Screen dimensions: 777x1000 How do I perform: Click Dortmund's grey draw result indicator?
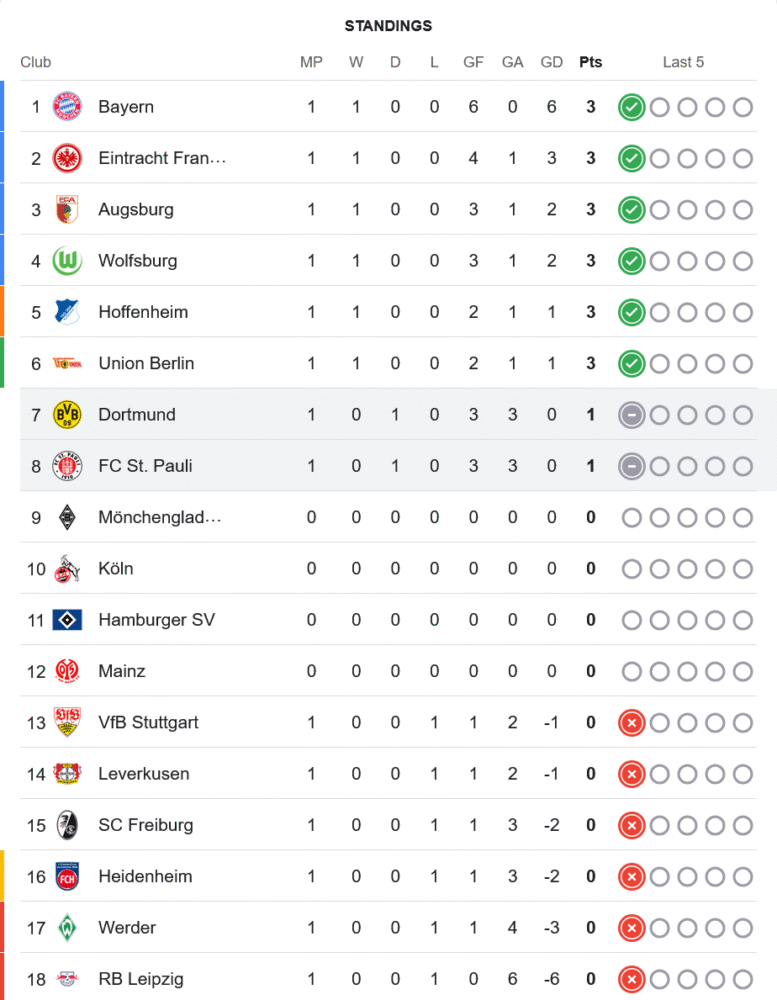[x=630, y=414]
